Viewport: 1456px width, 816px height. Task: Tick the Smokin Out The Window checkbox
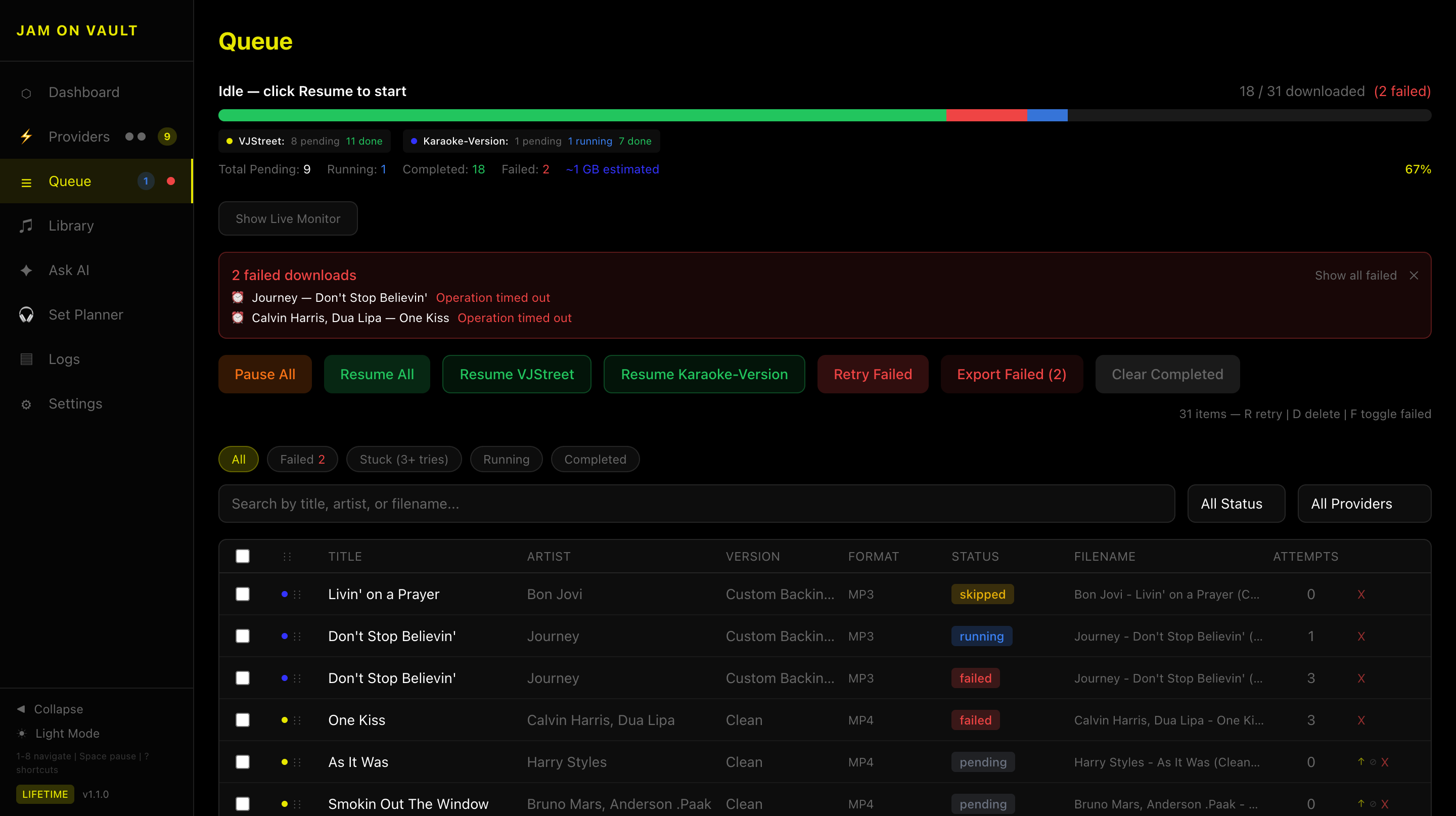tap(243, 803)
